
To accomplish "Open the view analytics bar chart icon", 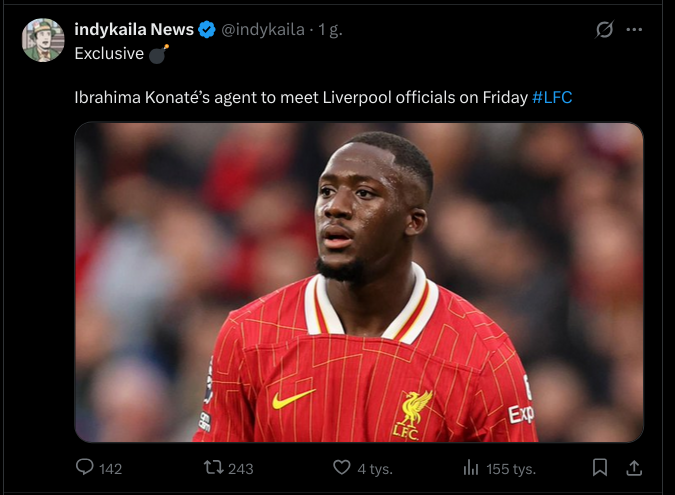I will pos(471,467).
